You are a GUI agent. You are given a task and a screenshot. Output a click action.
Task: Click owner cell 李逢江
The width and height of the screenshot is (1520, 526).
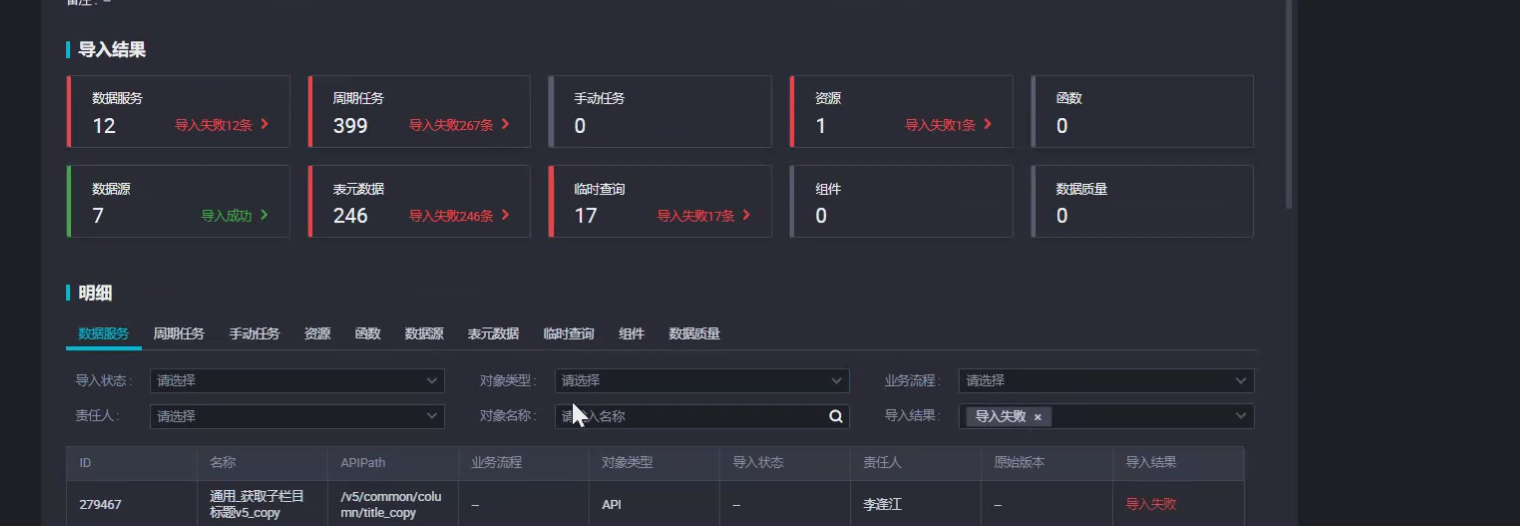pos(883,505)
